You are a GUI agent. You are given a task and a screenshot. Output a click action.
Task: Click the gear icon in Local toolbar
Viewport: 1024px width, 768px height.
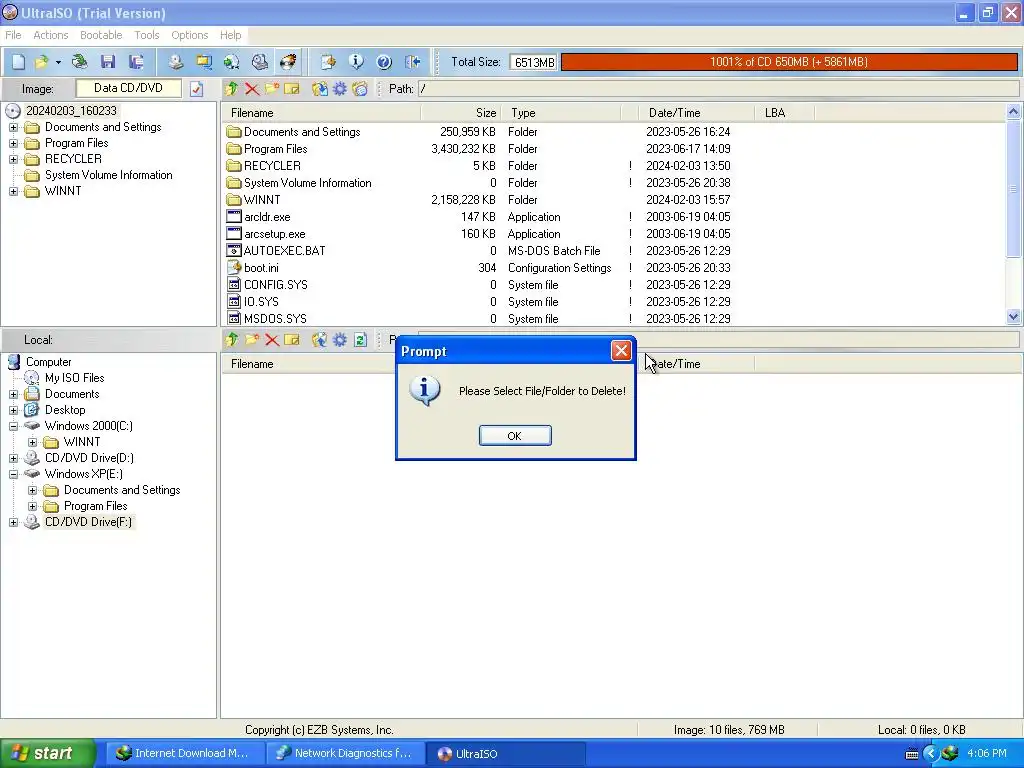click(x=340, y=340)
